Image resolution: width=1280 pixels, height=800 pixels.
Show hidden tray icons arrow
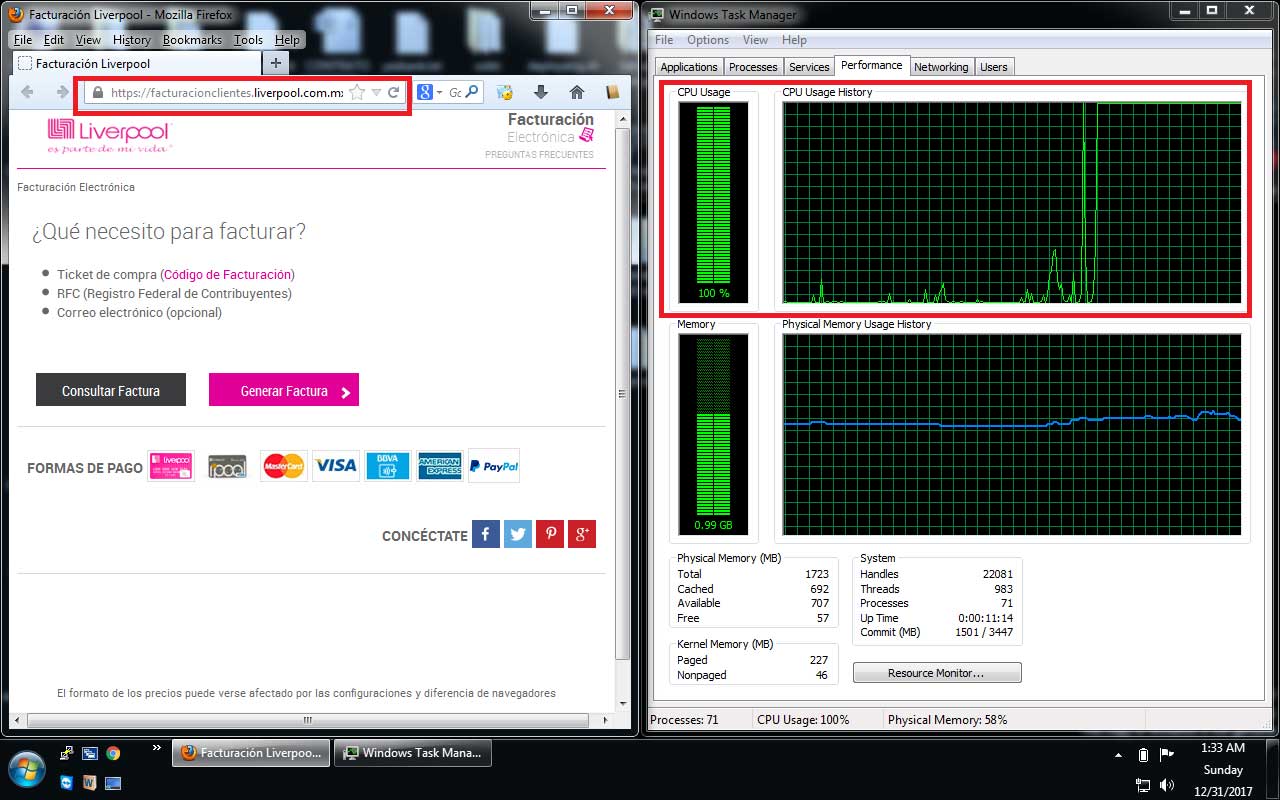[x=1119, y=755]
